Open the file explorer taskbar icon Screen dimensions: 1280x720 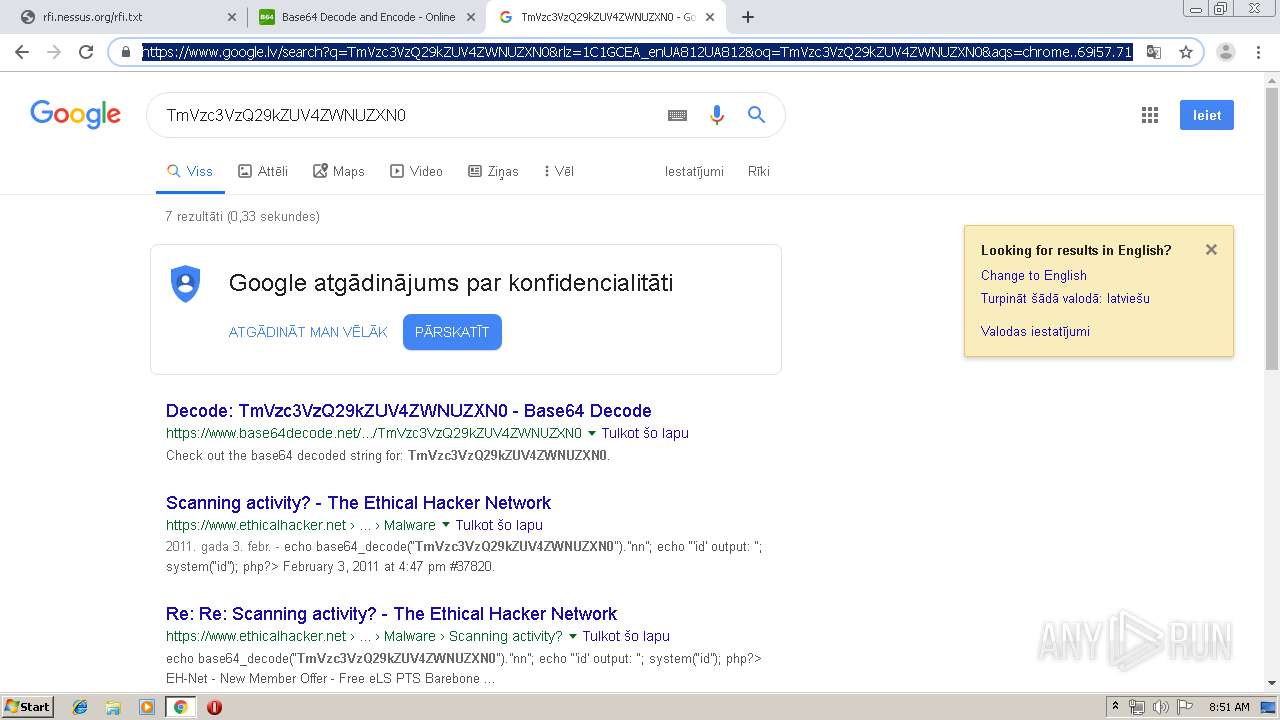click(x=113, y=707)
